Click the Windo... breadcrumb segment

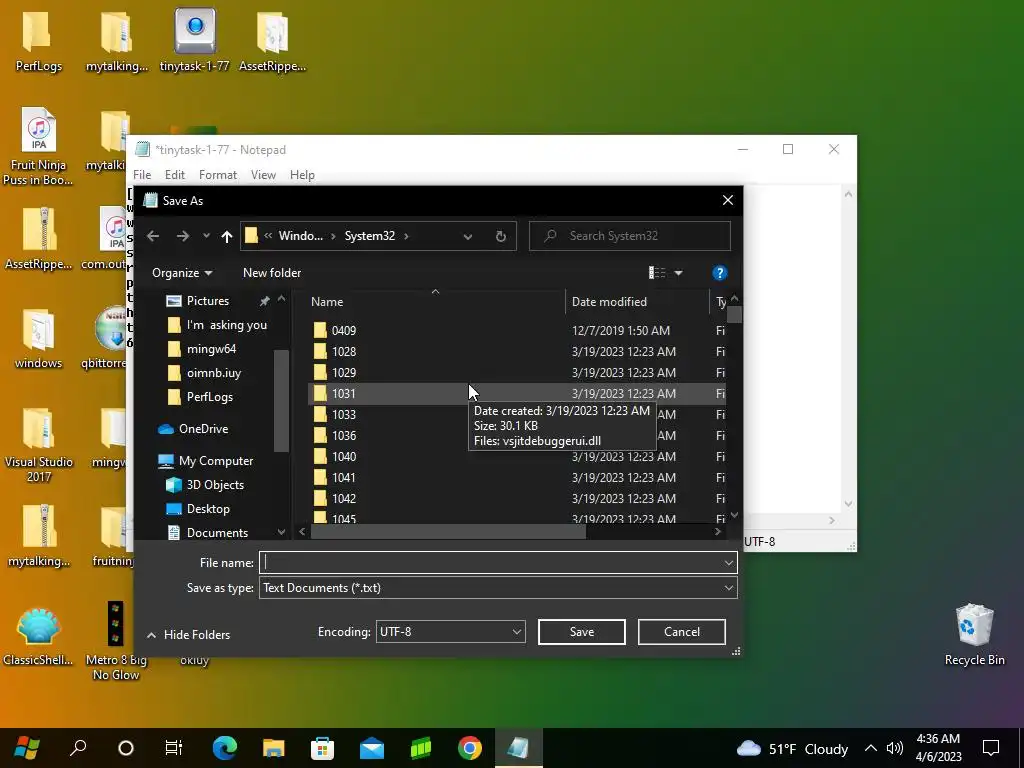click(x=300, y=236)
